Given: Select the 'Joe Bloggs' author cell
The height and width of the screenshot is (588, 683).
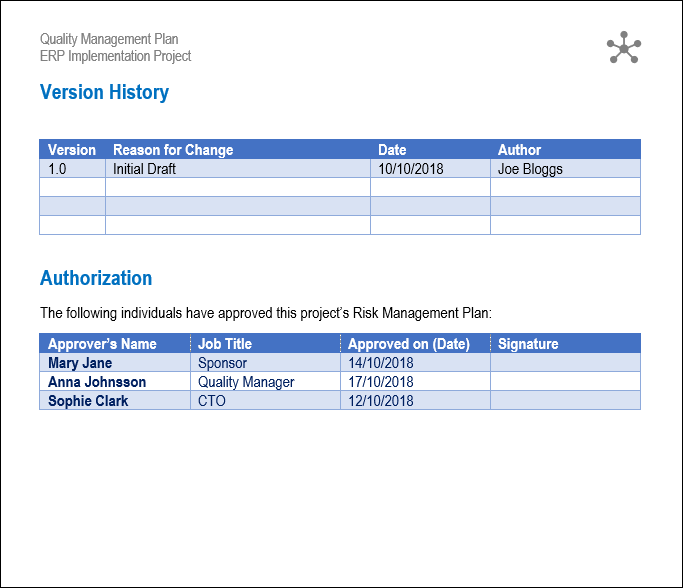Looking at the screenshot, I should pyautogui.click(x=530, y=169).
